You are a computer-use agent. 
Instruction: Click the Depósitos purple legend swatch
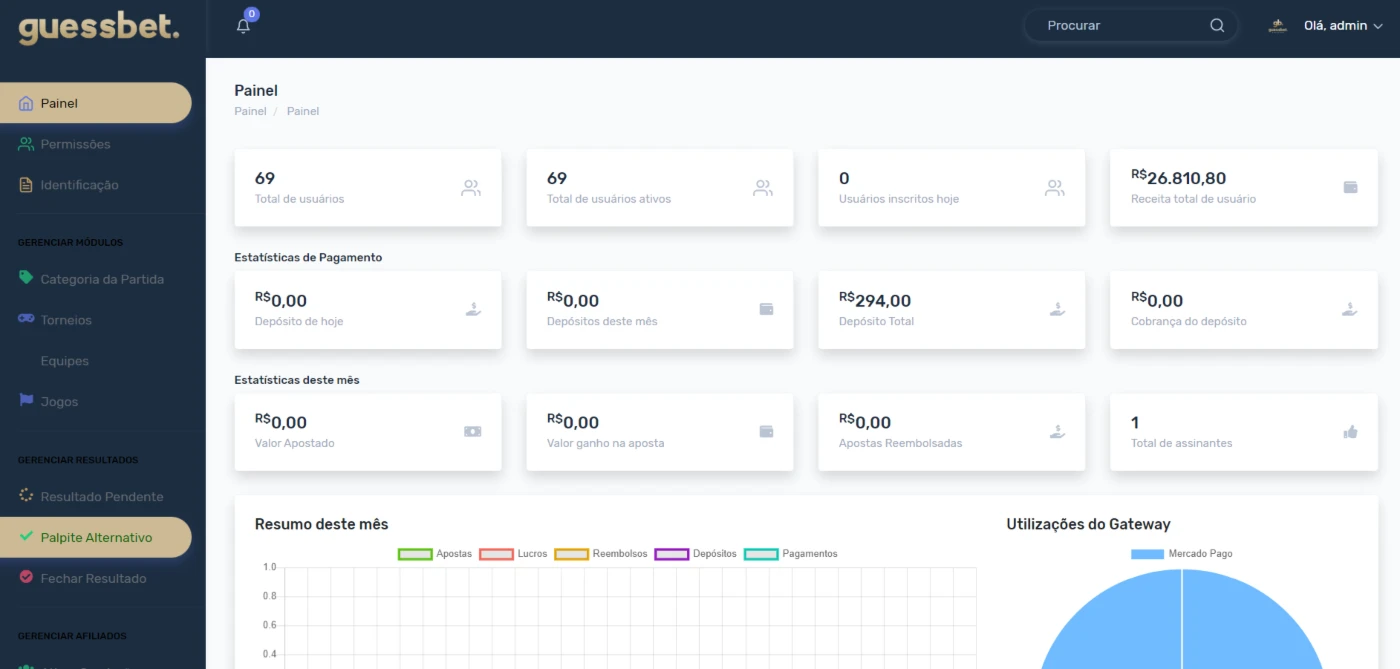[671, 554]
